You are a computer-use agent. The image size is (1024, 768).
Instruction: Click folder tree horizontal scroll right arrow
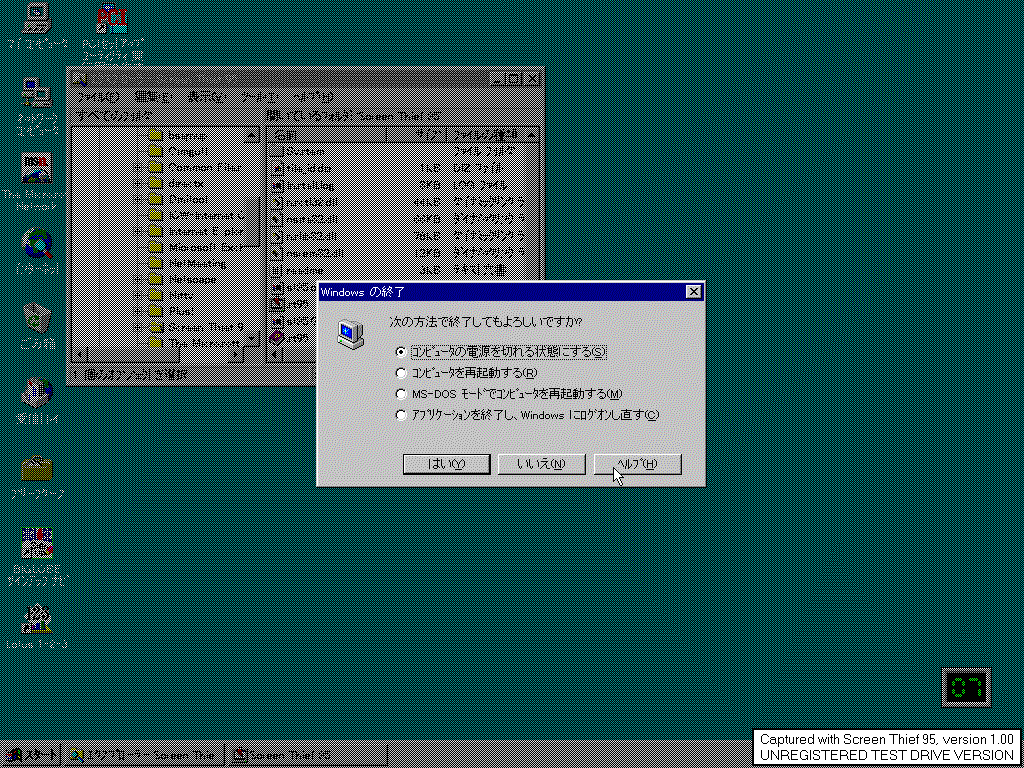click(236, 355)
